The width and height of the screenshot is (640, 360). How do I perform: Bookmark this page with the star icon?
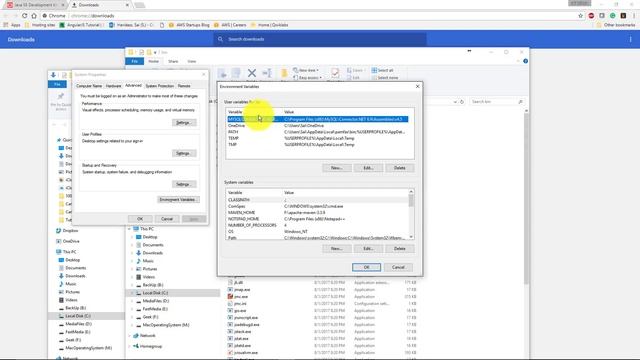[x=580, y=16]
